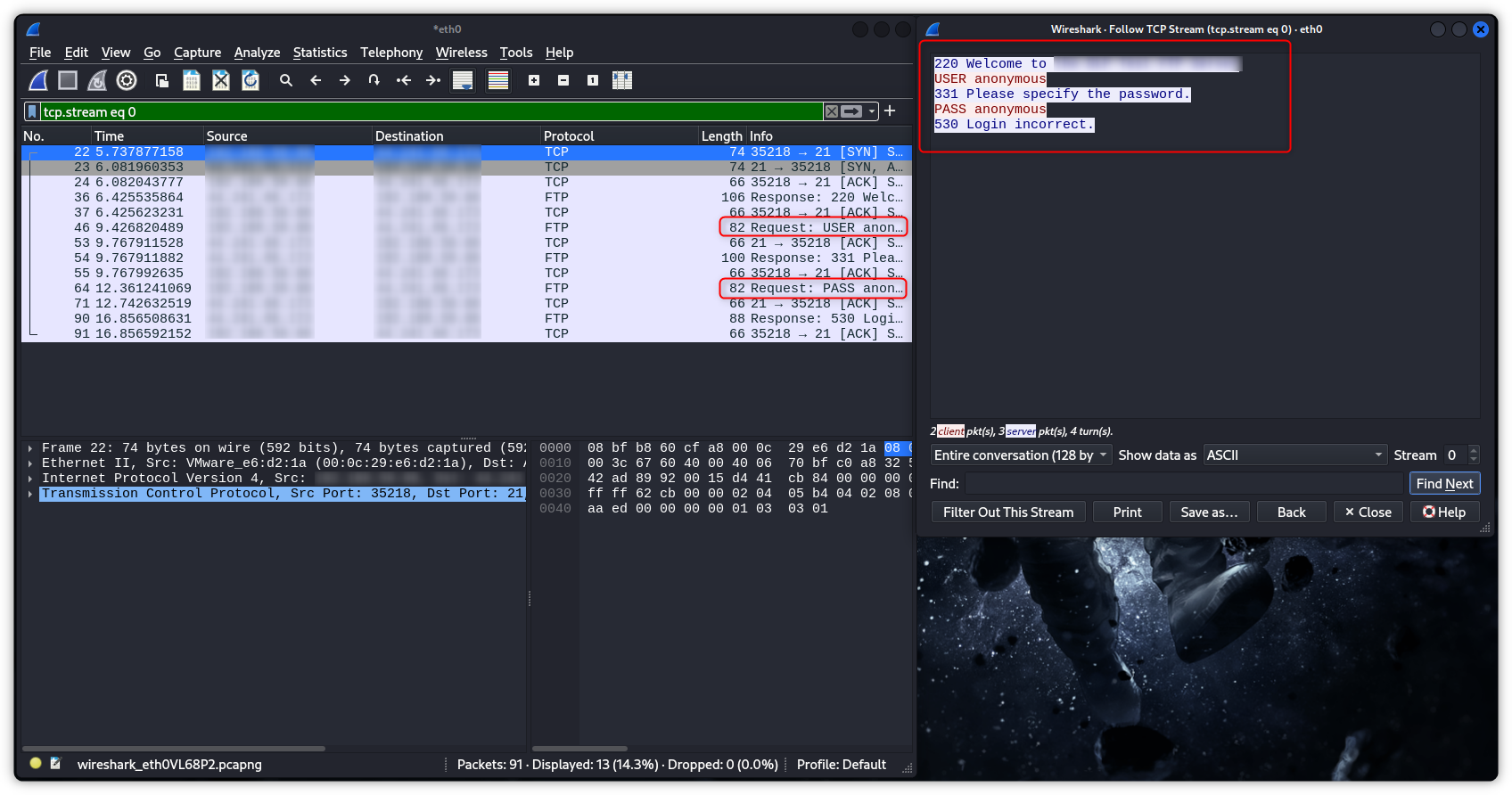Screen dimensions: 1512x795
Task: Close the capture file icon
Action: (221, 80)
